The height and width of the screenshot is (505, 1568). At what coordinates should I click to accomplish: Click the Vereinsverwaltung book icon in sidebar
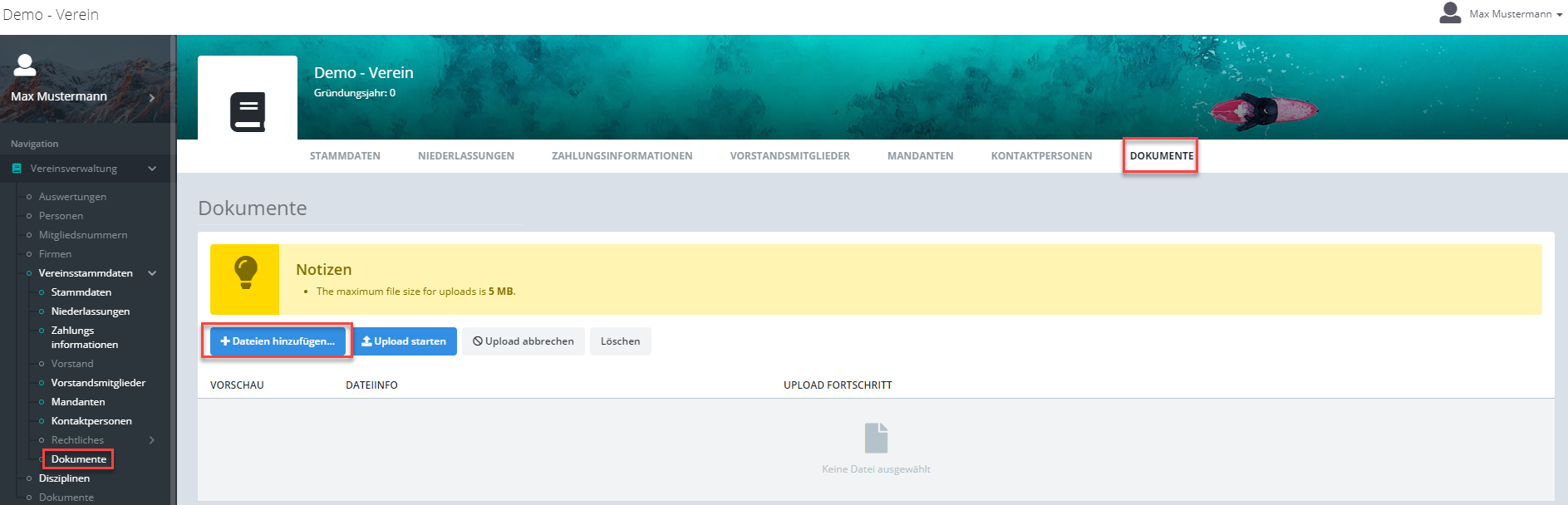pyautogui.click(x=17, y=169)
